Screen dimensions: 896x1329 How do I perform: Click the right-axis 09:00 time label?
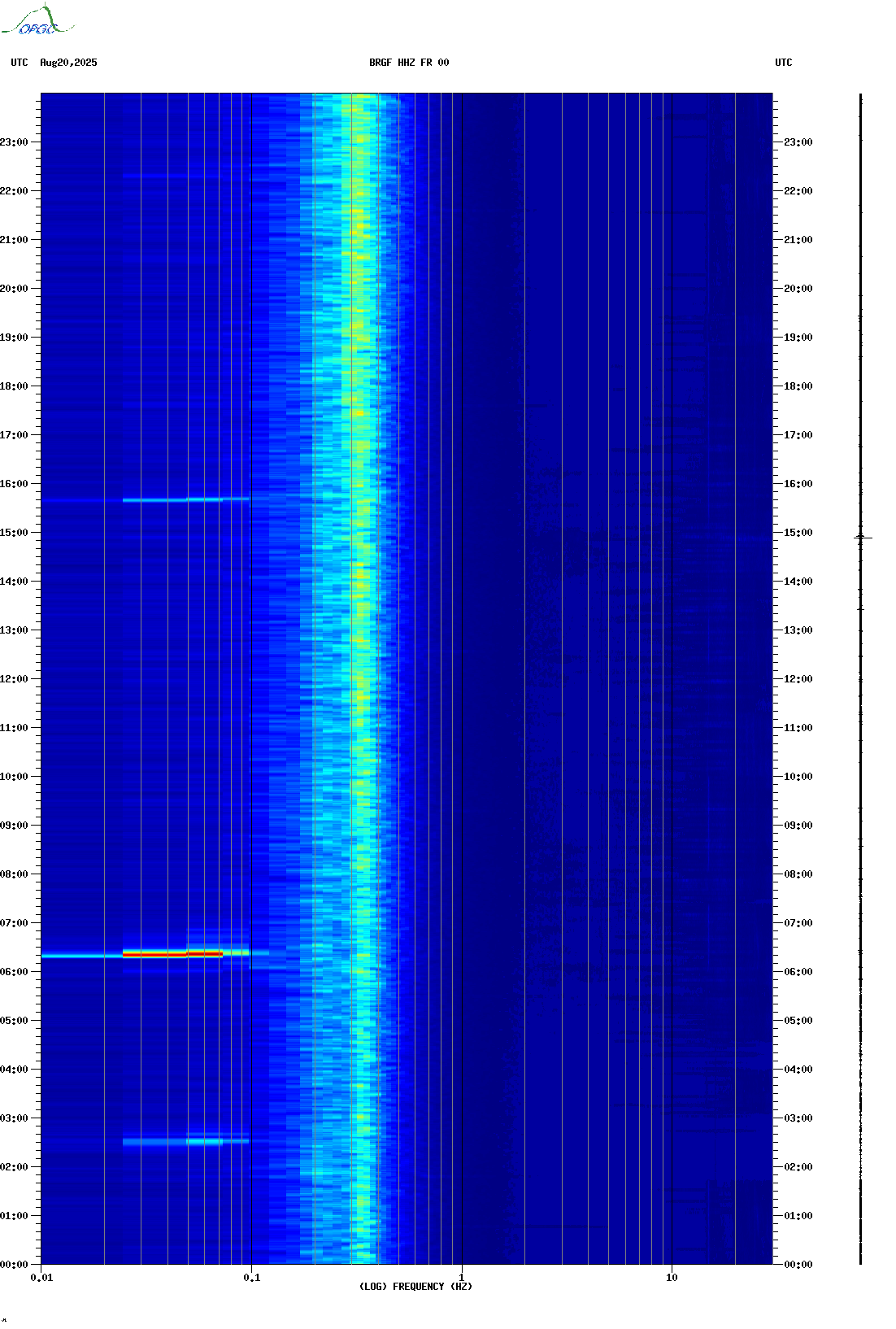798,826
